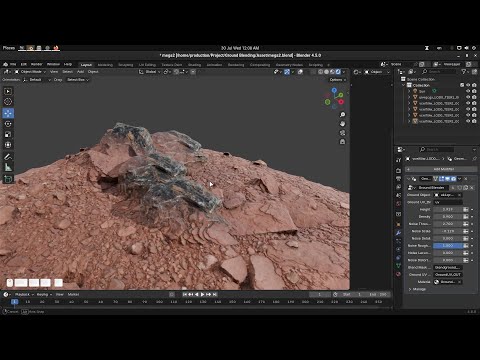480x360 pixels.
Task: Toggle the camera view icon
Action: [342, 133]
